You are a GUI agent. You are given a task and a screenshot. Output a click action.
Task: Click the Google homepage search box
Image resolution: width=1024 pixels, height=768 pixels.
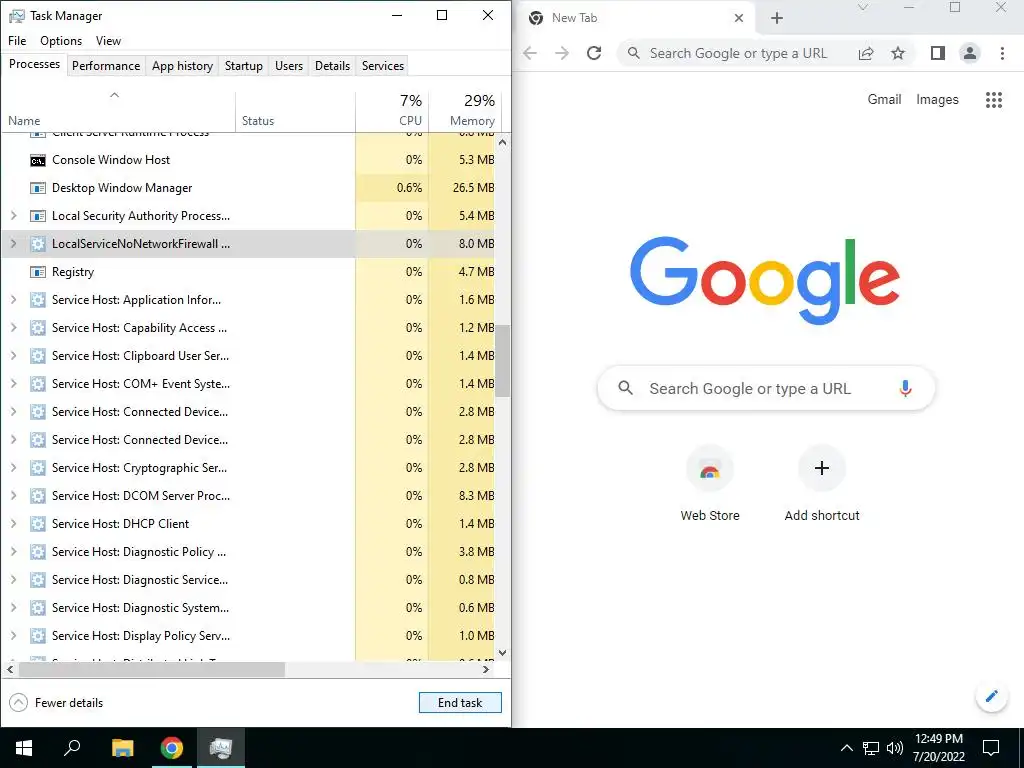point(766,389)
